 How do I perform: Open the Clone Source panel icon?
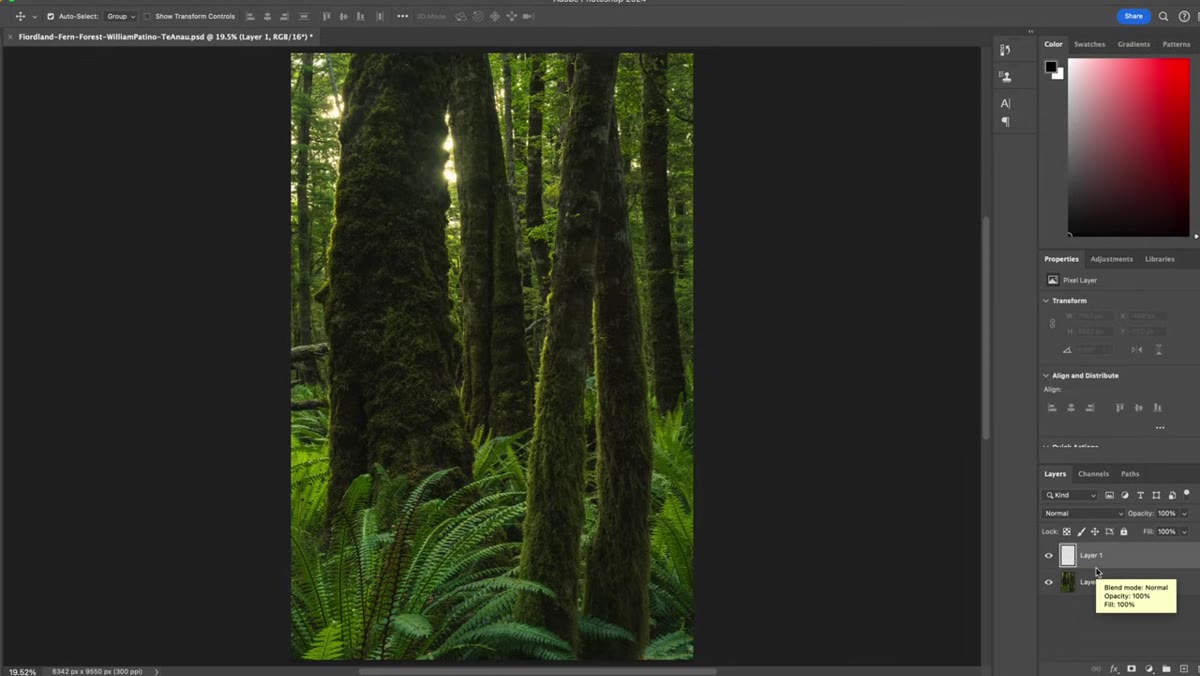pyautogui.click(x=1005, y=76)
